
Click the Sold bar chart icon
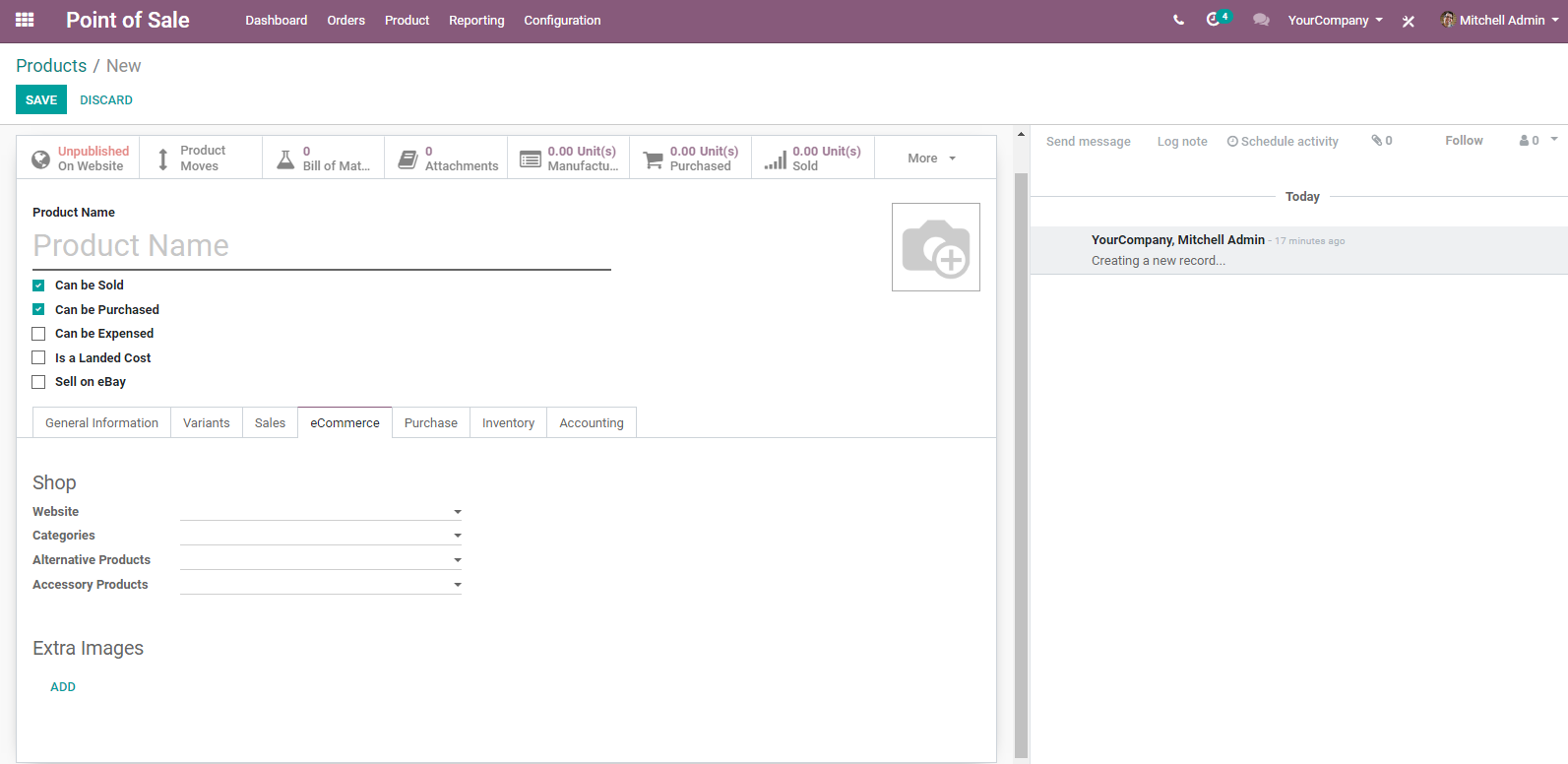[776, 159]
